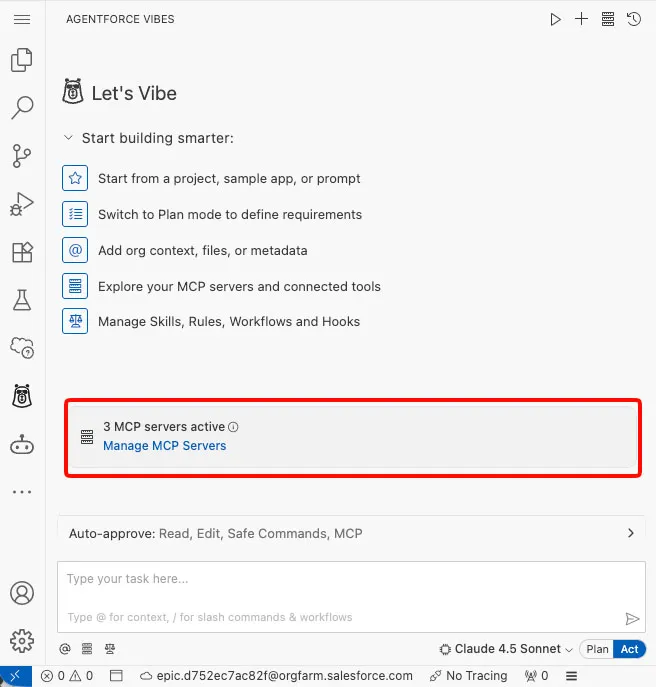Open the Salesforce org browser cloud icon
The width and height of the screenshot is (656, 687).
pos(22,348)
